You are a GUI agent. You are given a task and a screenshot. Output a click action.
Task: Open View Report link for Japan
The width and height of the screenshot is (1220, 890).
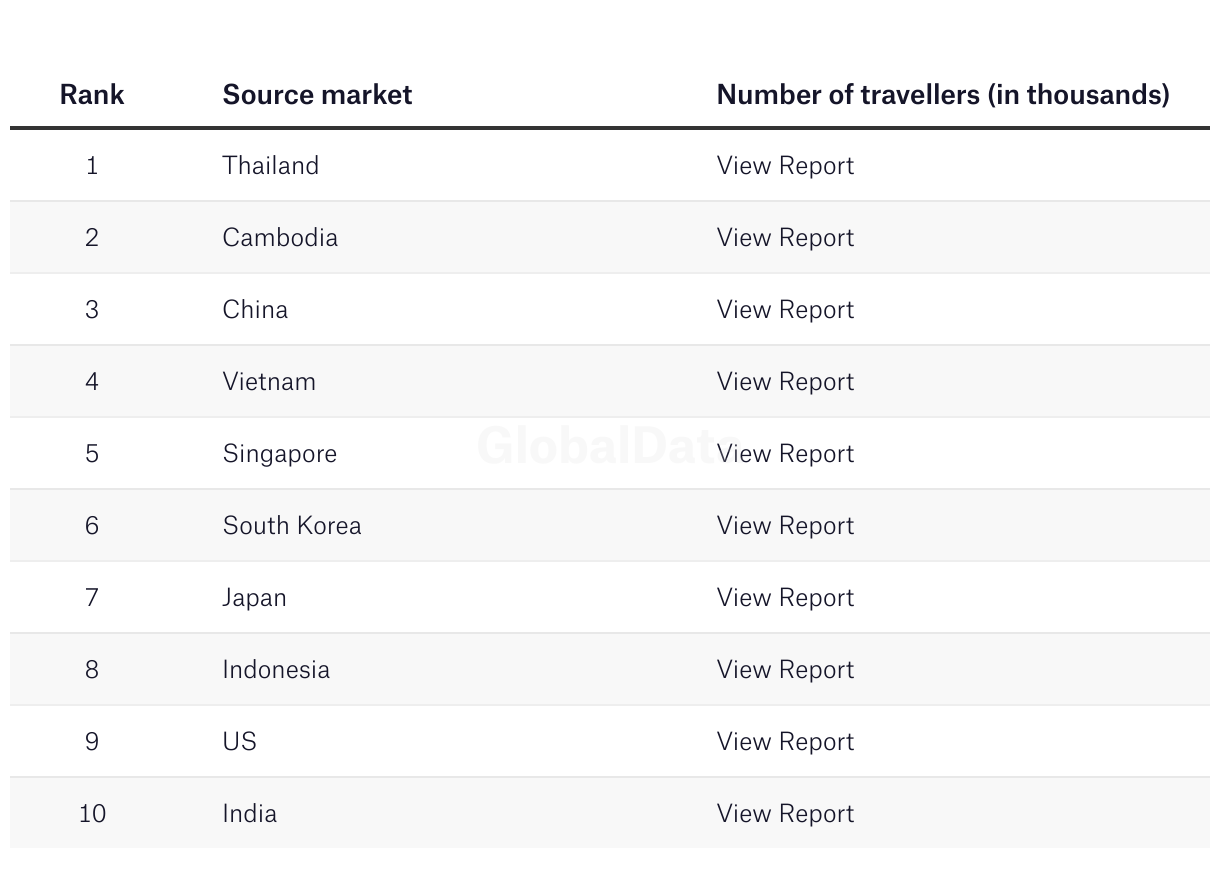pyautogui.click(x=785, y=597)
